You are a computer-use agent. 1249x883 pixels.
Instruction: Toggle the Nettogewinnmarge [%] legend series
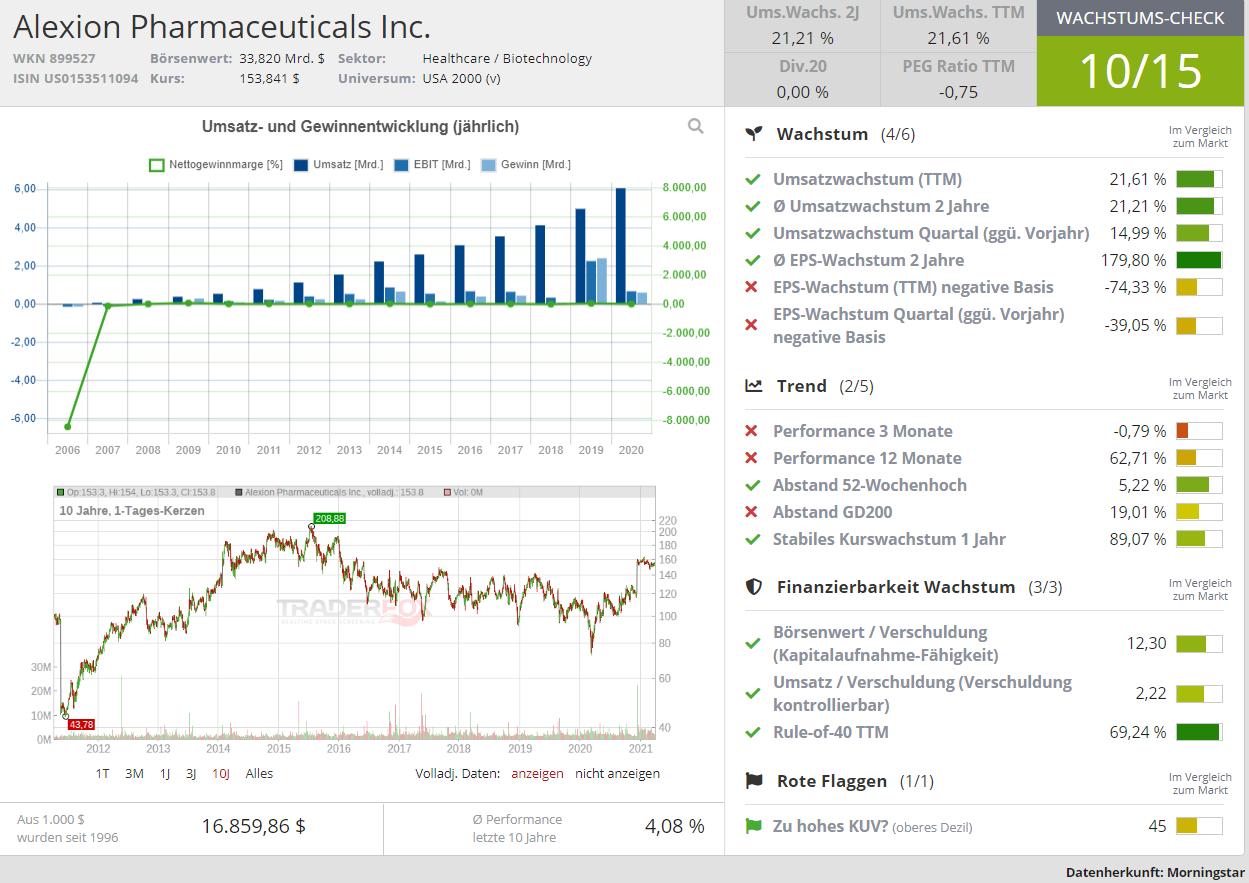coord(216,164)
